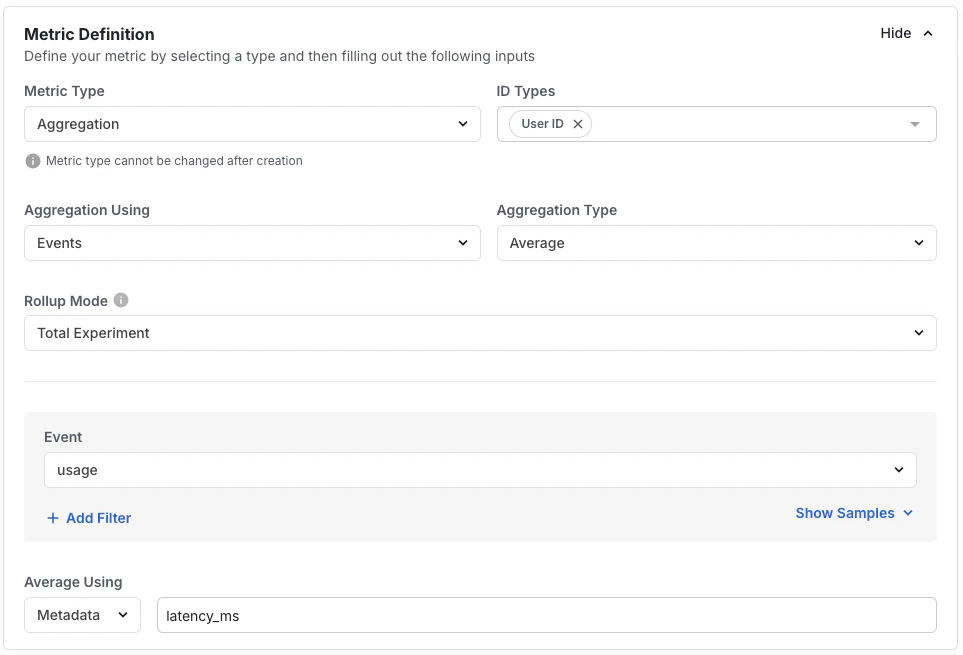Open the Metadata selector under Average Using

click(81, 615)
